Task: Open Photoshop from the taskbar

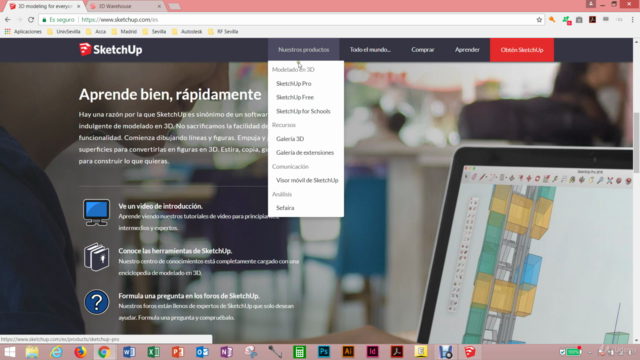Action: click(x=324, y=352)
